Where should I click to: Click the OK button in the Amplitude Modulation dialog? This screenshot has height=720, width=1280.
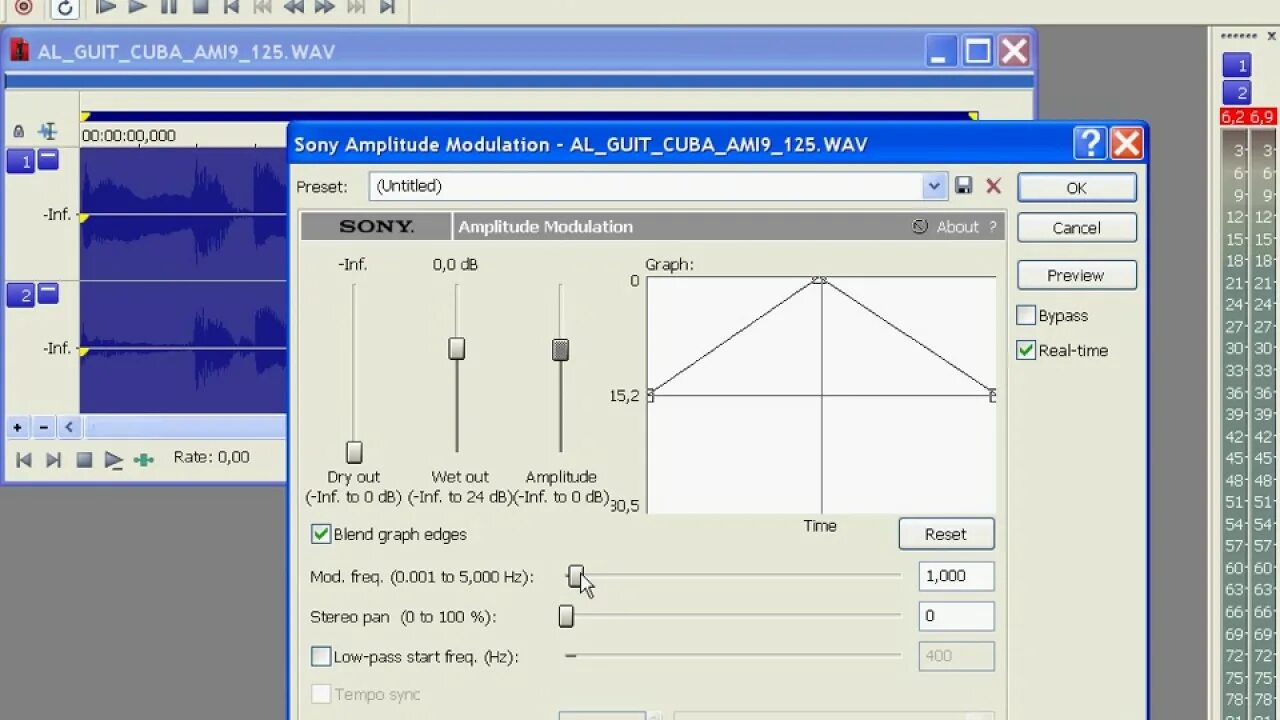click(x=1076, y=188)
